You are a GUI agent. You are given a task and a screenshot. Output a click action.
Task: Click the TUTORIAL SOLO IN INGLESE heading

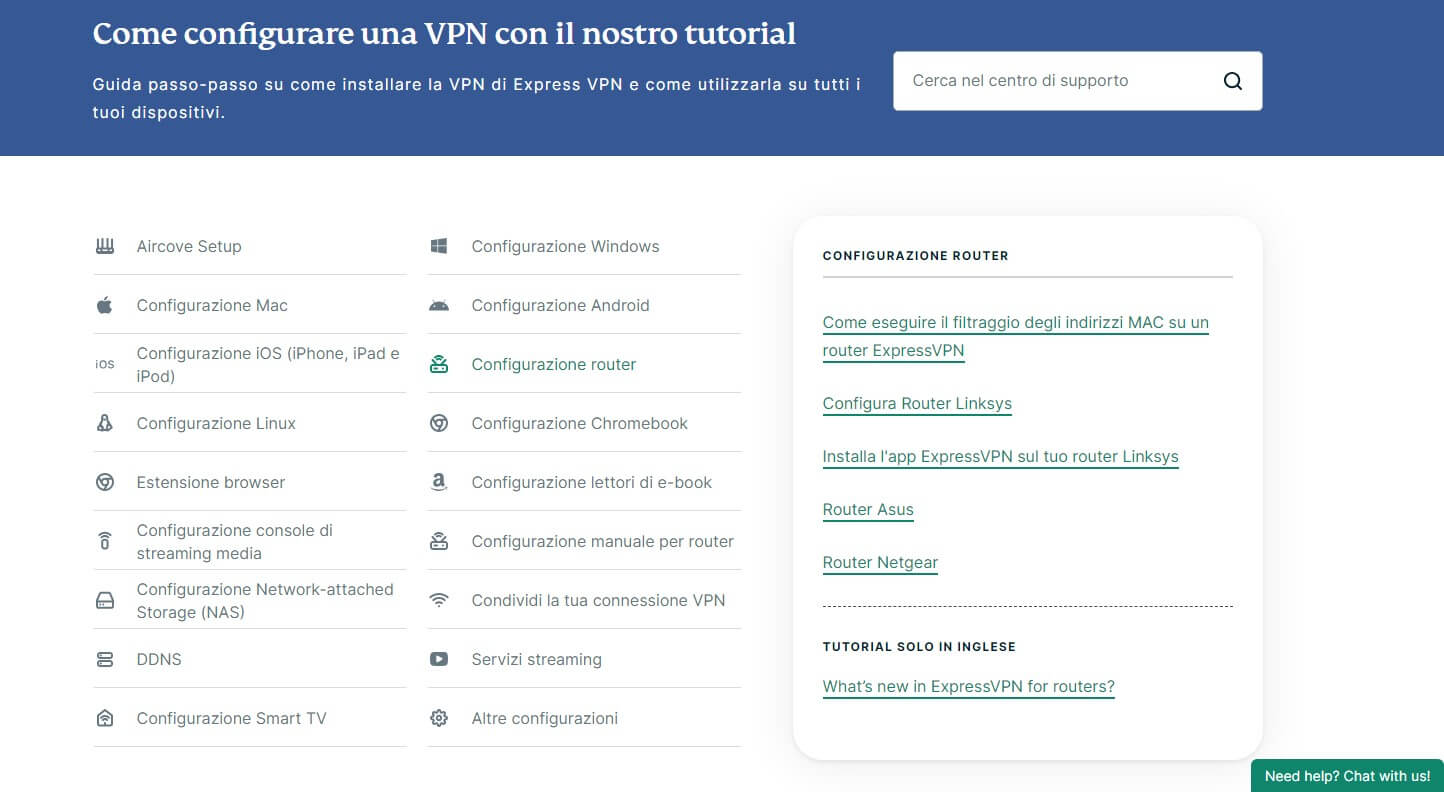click(919, 647)
